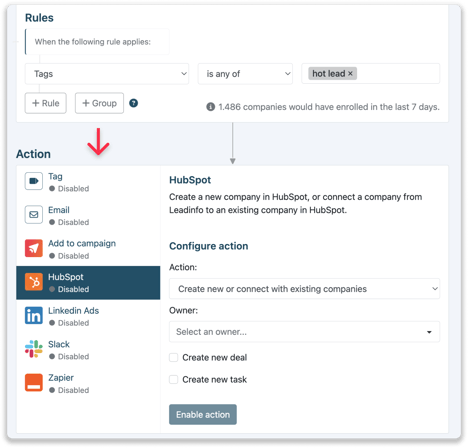Viewport: 468px width, 448px height.
Task: Select the Zapier icon
Action: (x=34, y=382)
